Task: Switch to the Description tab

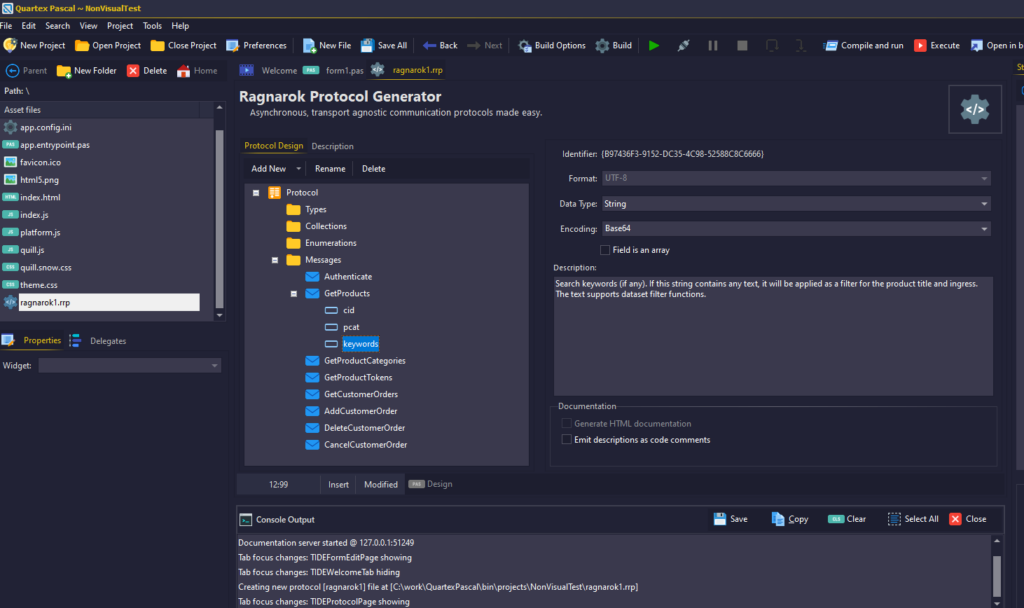Action: [x=332, y=146]
